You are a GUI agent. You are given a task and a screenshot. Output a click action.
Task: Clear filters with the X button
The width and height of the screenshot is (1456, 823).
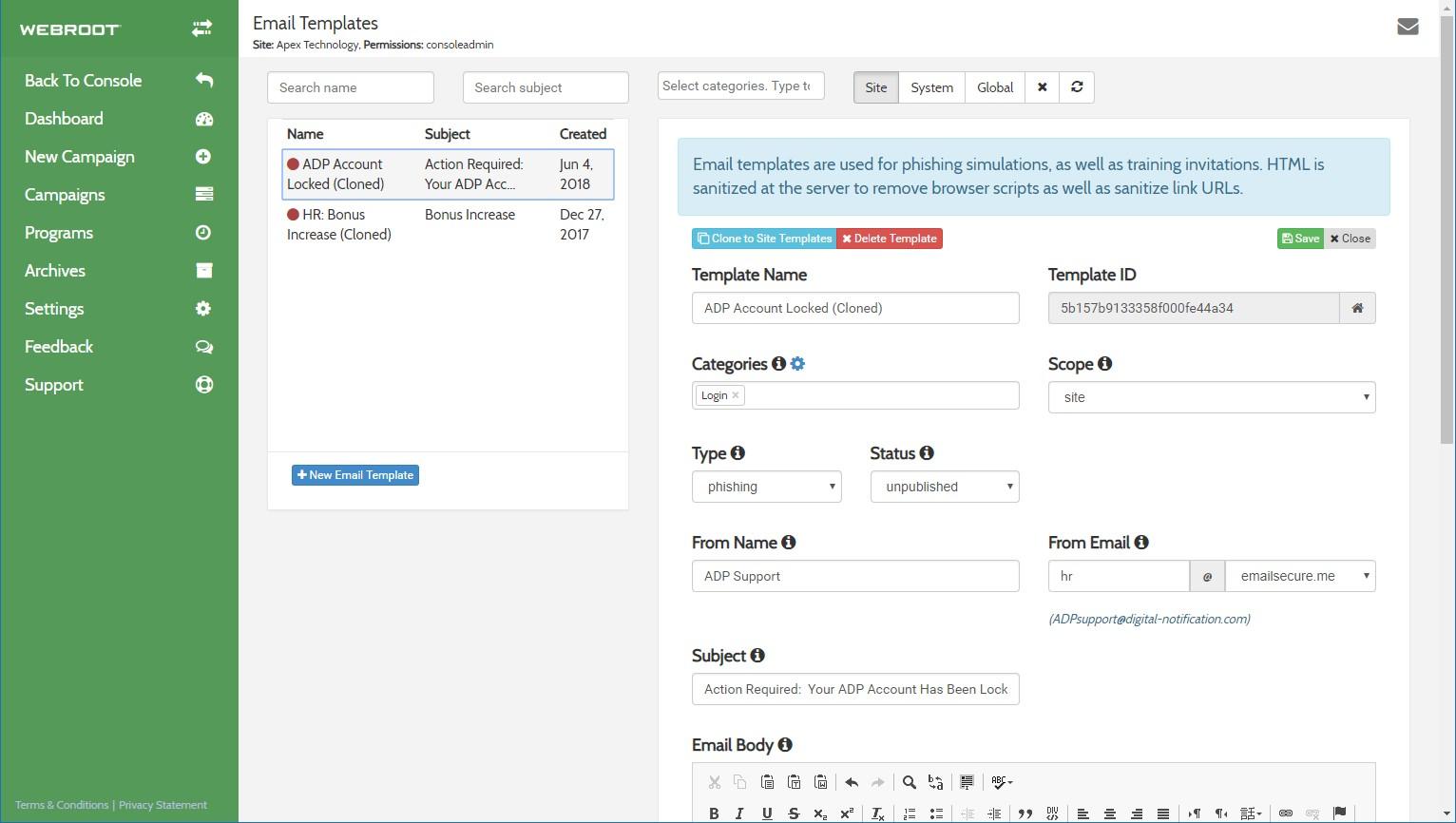point(1042,87)
